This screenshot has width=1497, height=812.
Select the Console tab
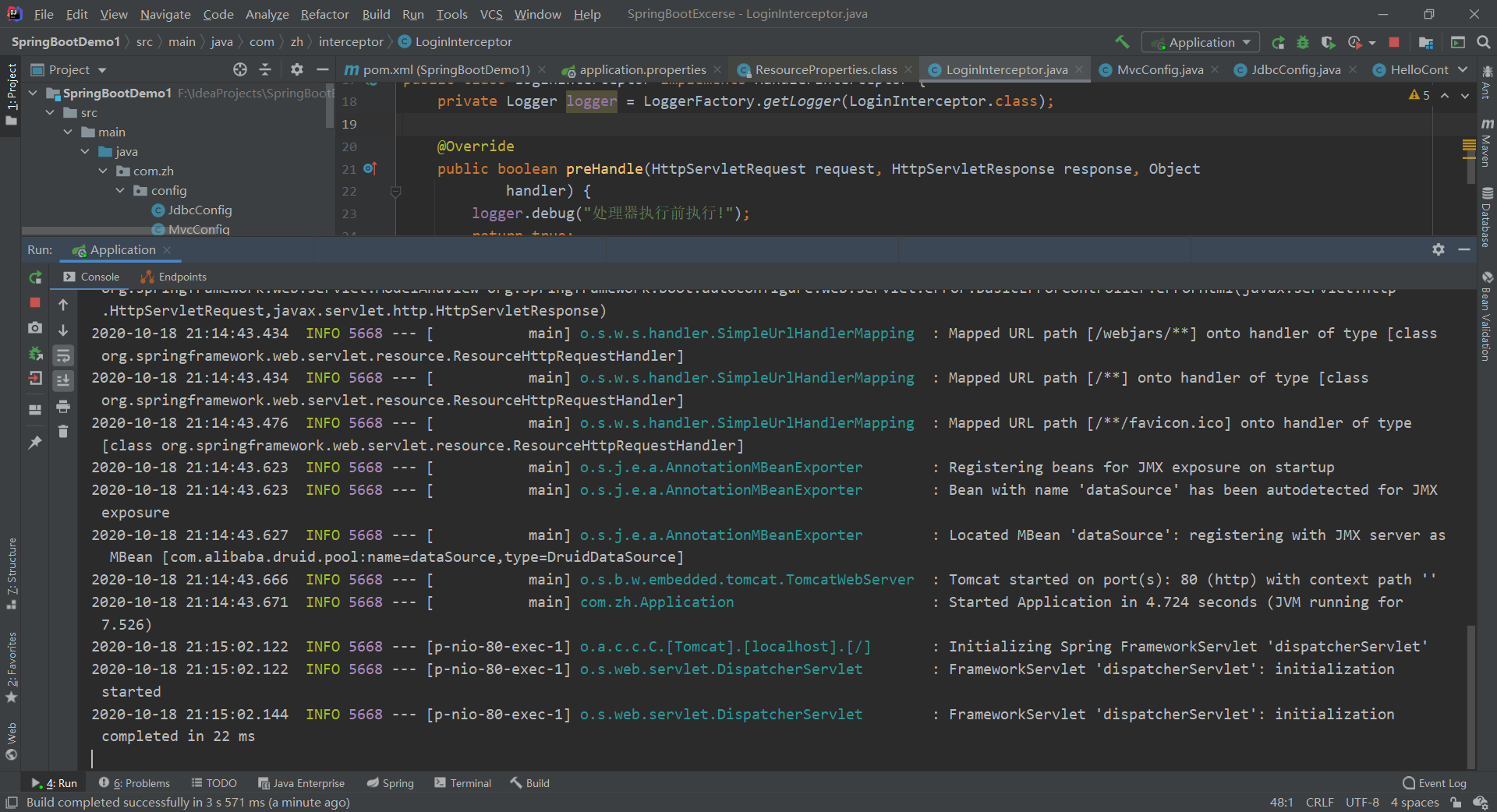click(x=92, y=277)
